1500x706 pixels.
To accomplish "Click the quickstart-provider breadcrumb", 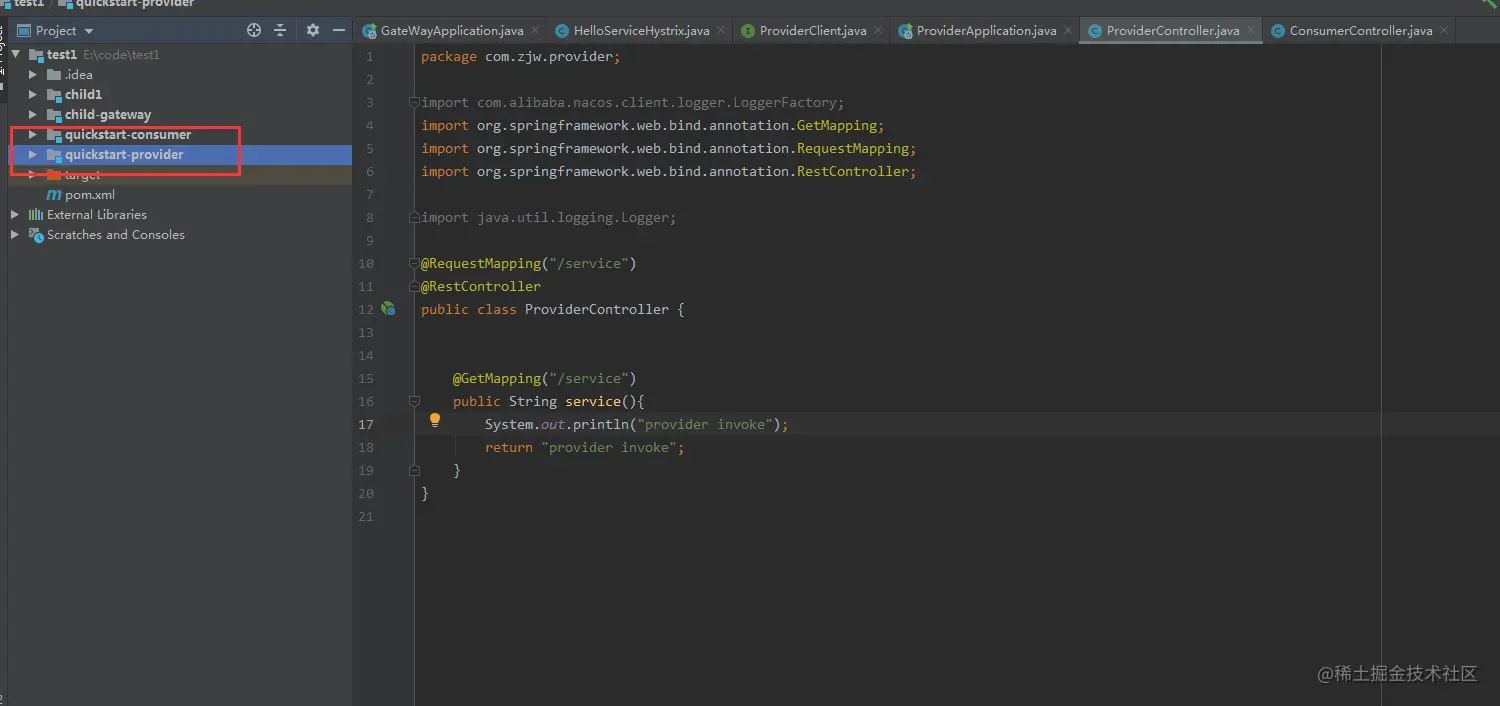I will point(125,4).
